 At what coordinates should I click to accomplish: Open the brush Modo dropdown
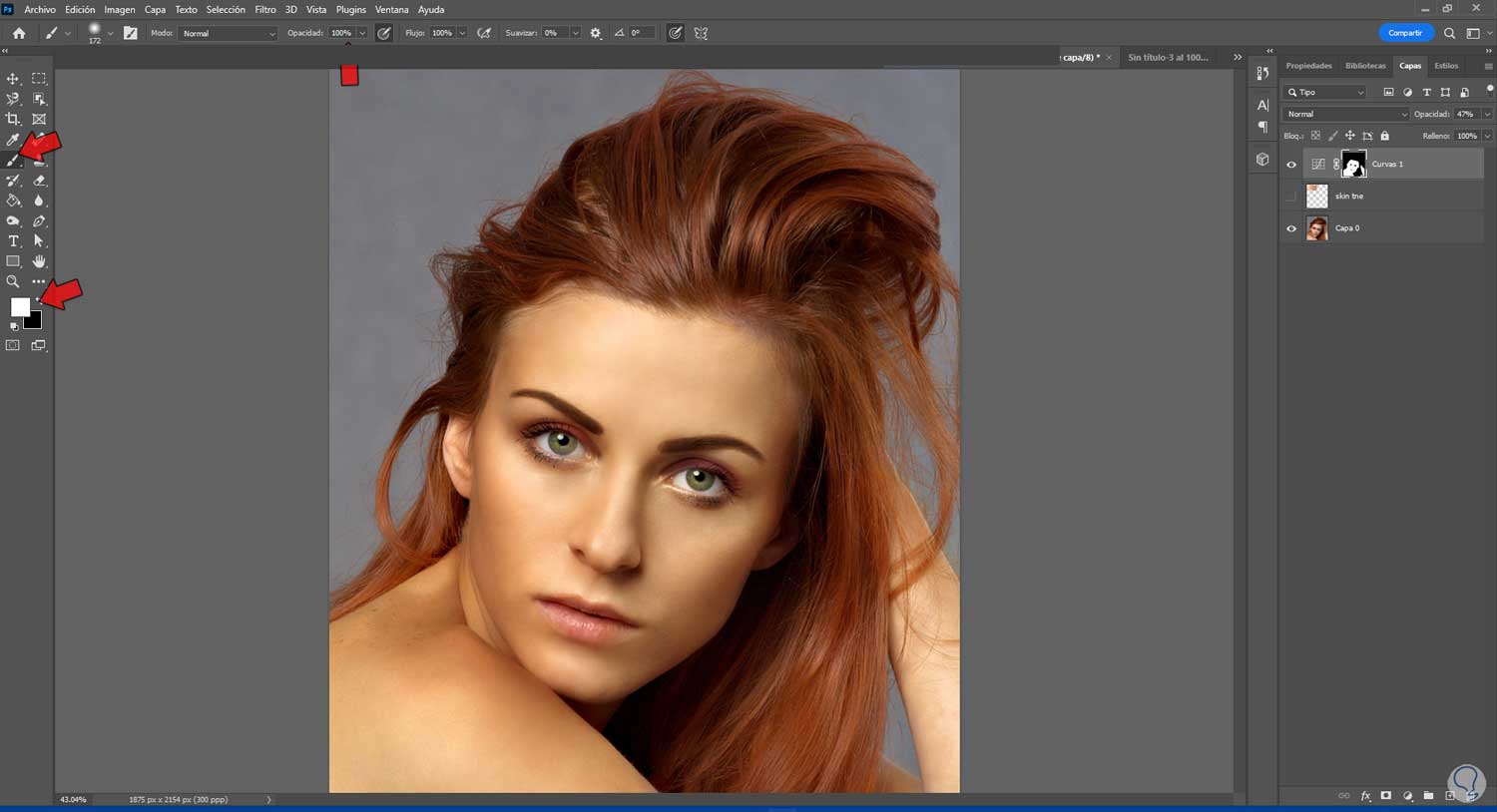click(229, 34)
